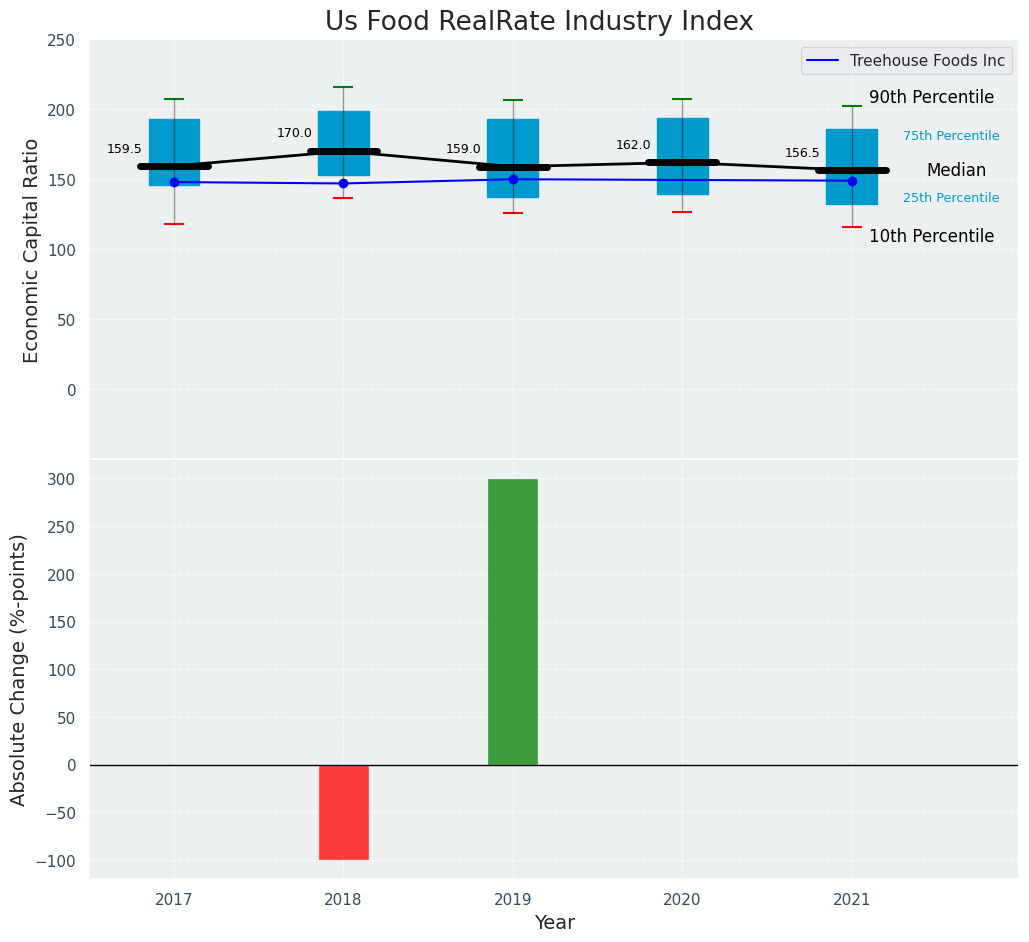Click the 2020 tick label on x-axis
This screenshot has height=942, width=1029.
click(682, 900)
